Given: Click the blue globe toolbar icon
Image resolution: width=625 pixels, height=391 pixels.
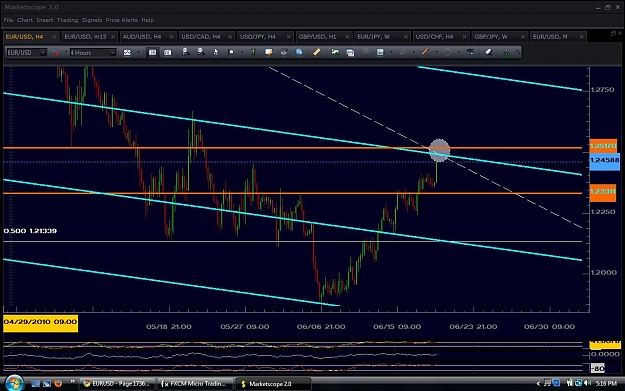Looking at the screenshot, I should (x=299, y=52).
